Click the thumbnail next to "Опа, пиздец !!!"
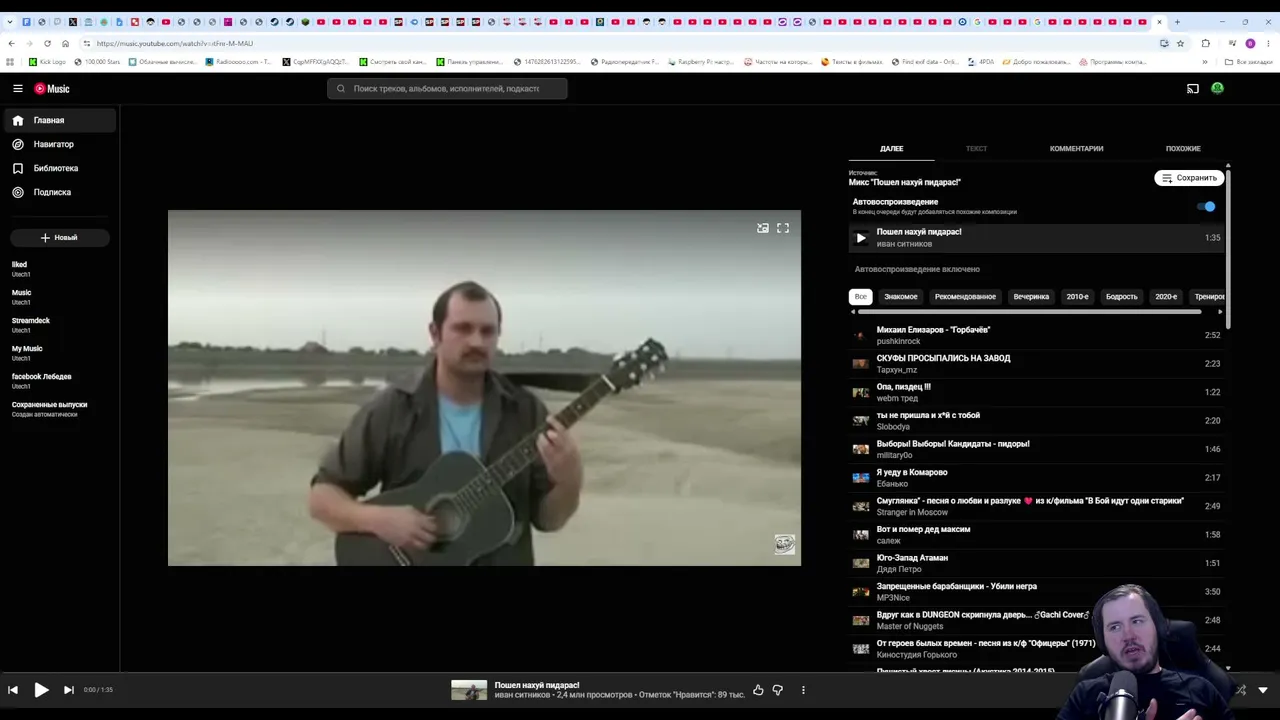Screen dimensions: 1280x720 860,393
